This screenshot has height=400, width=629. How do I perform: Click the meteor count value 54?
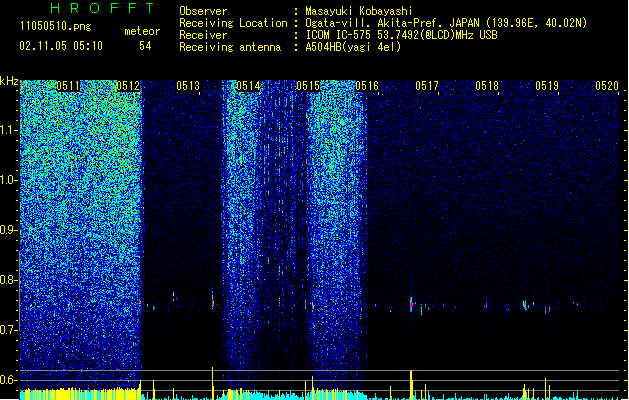(145, 46)
